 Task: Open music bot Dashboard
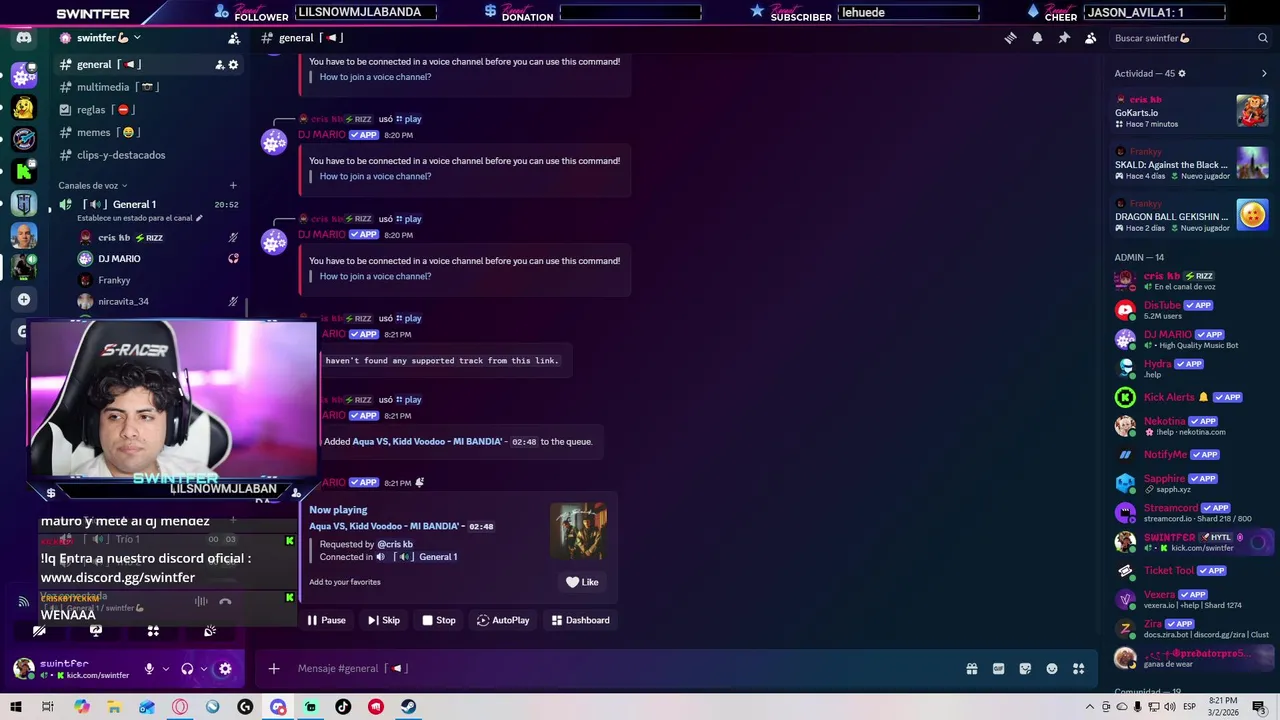(x=580, y=620)
